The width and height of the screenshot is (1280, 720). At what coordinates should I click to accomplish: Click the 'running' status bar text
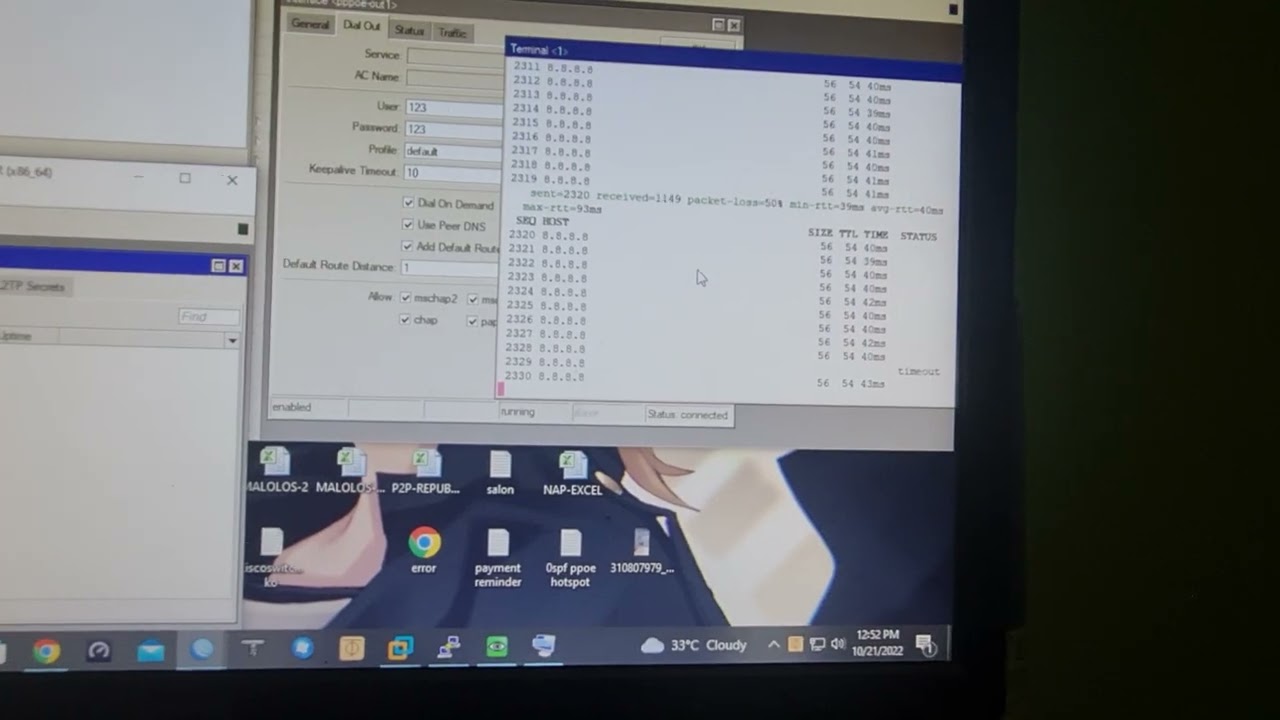[x=518, y=412]
